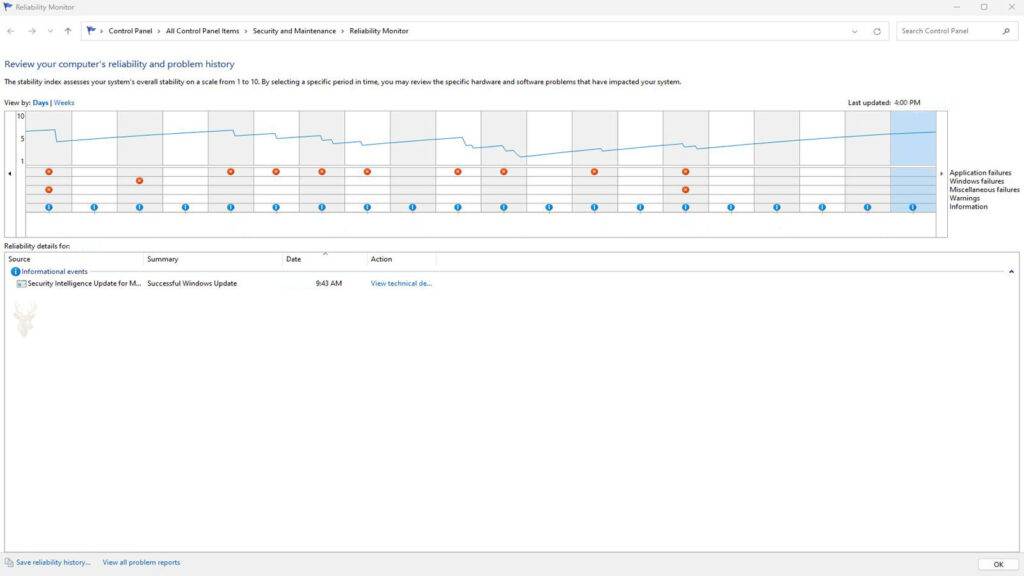Click collapse arrow at right of Informational events
The width and height of the screenshot is (1024, 576).
pos(1011,272)
